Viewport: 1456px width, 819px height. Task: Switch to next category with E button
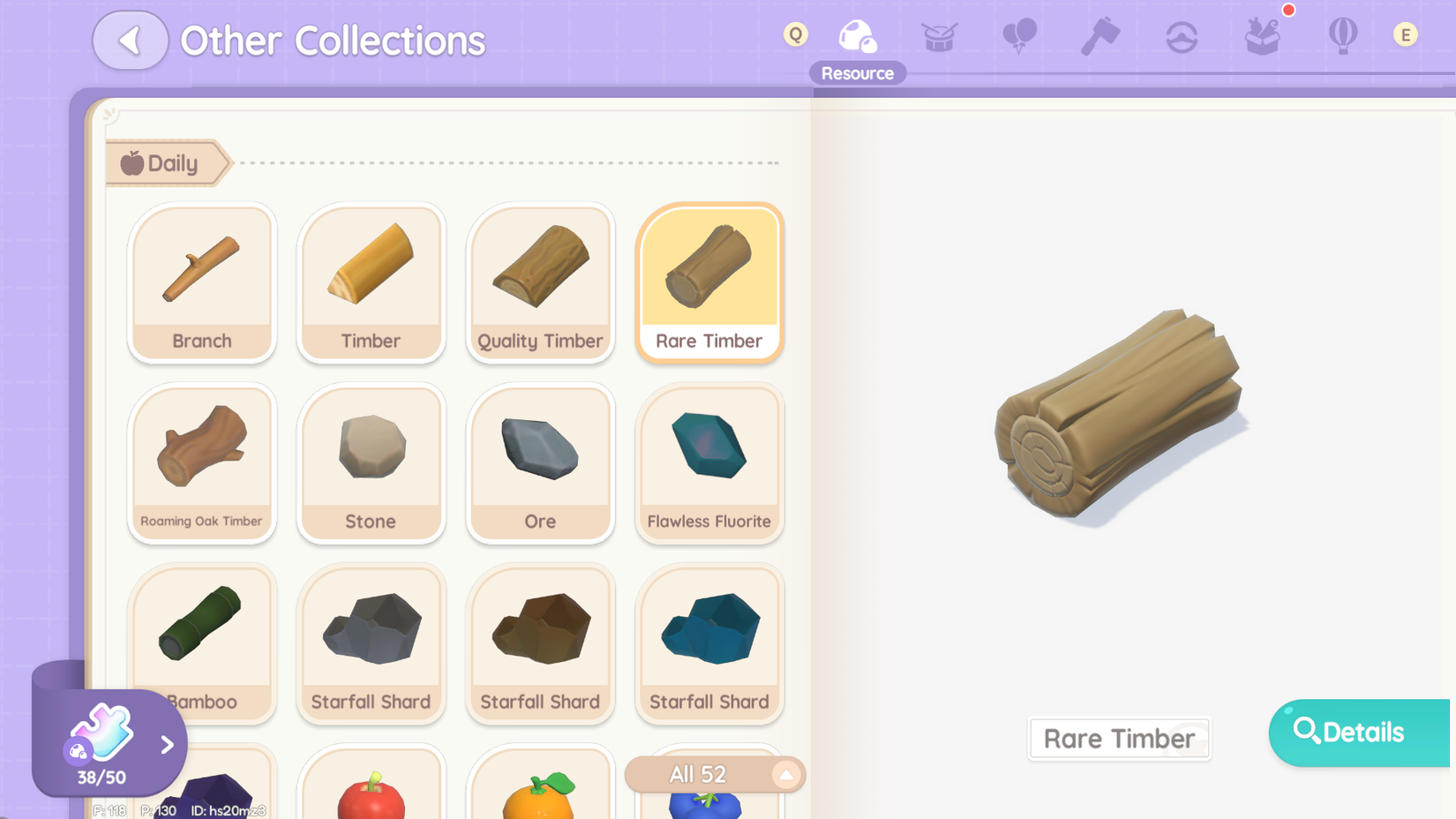point(1406,34)
